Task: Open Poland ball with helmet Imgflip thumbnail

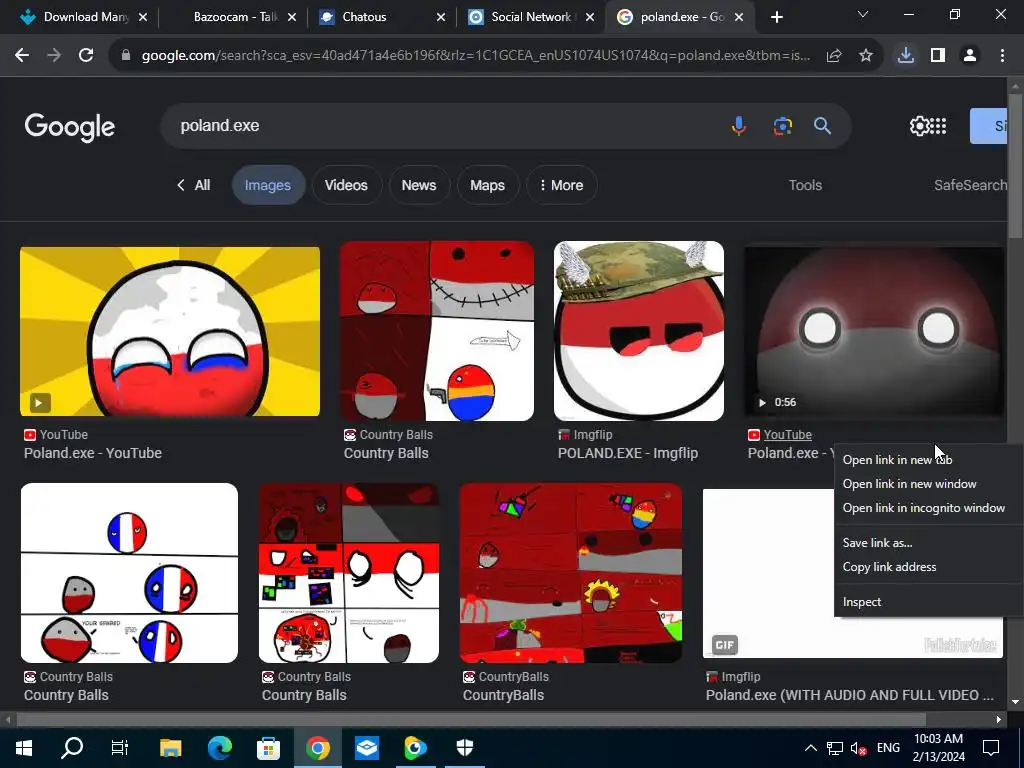Action: [x=639, y=331]
